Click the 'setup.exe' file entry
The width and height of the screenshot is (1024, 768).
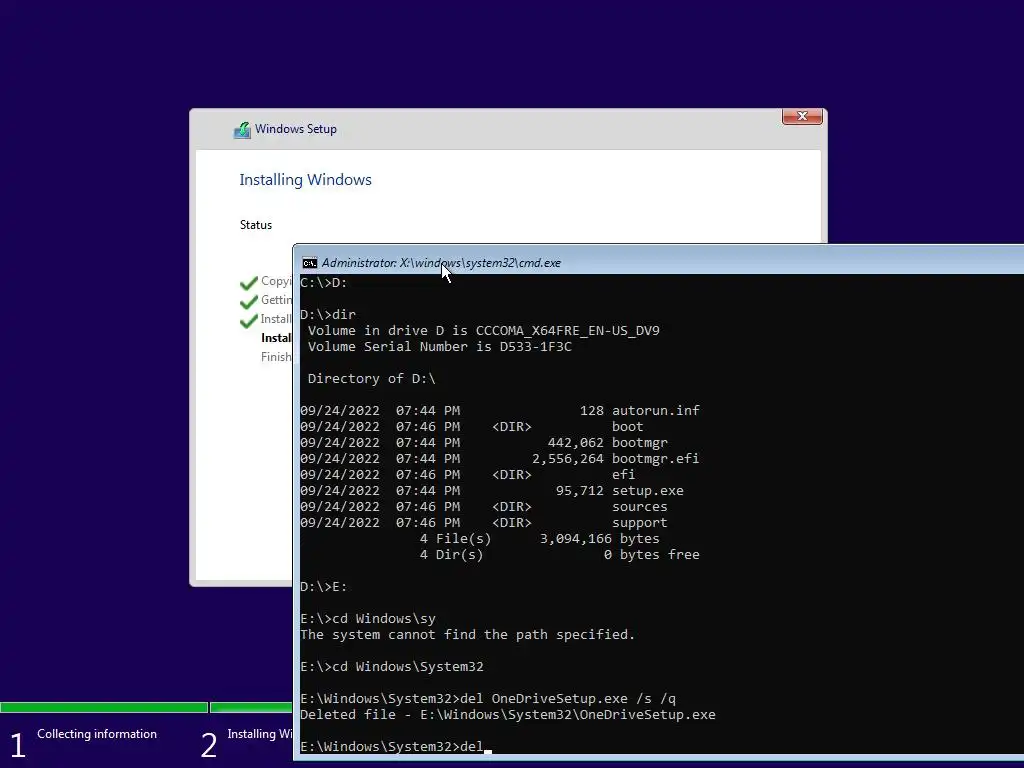[x=648, y=490]
